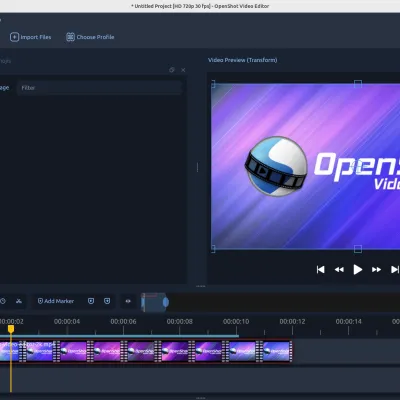
Task: Click the rewind button
Action: coord(339,269)
